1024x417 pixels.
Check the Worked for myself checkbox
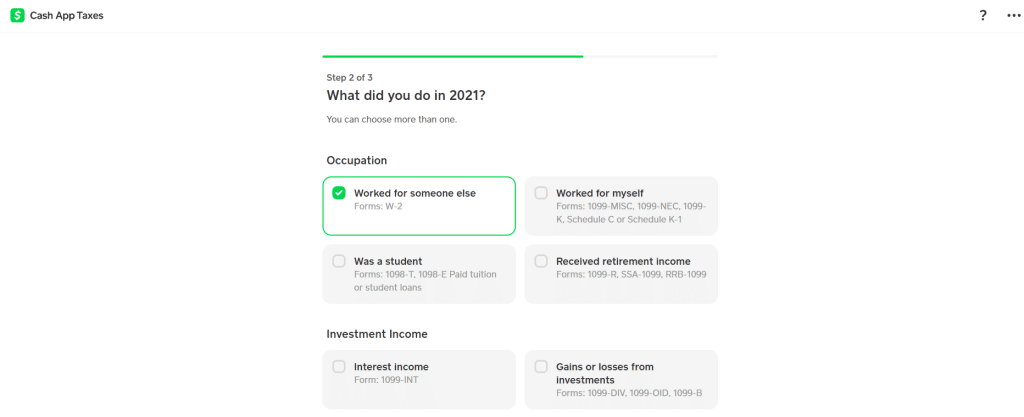(x=541, y=193)
